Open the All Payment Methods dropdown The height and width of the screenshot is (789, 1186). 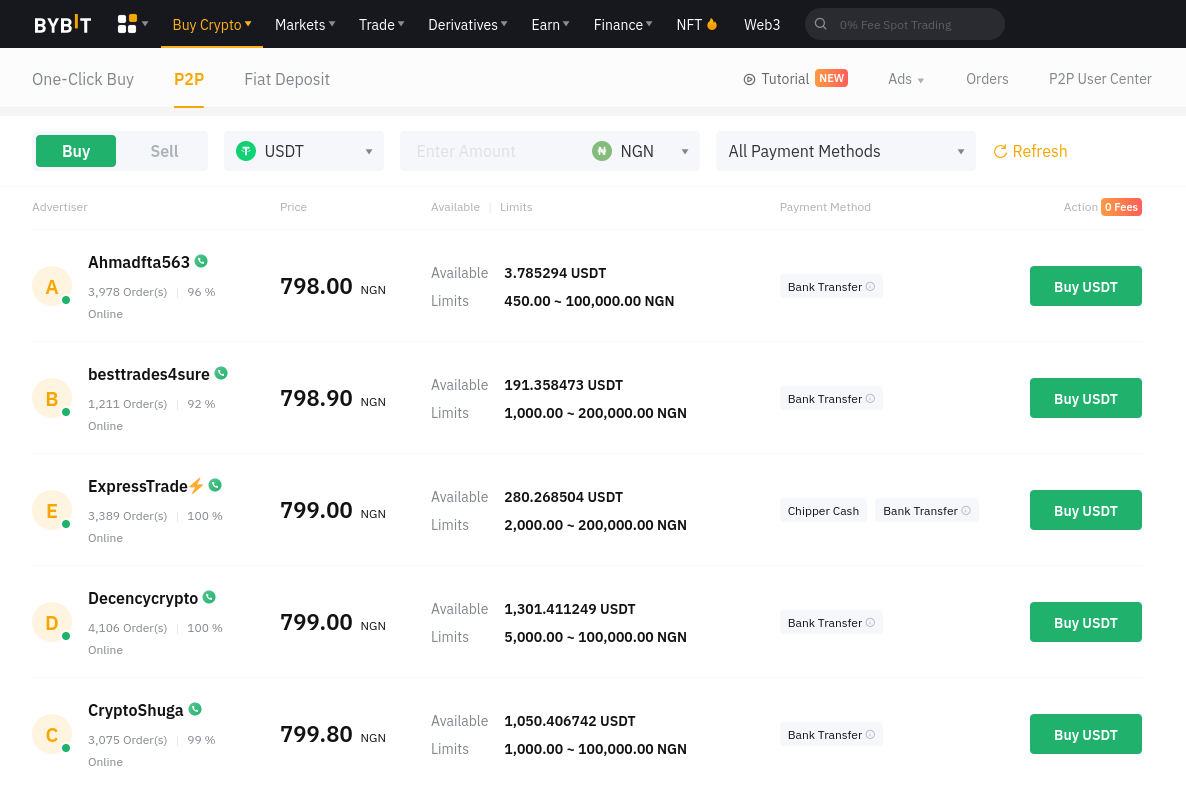(x=846, y=151)
